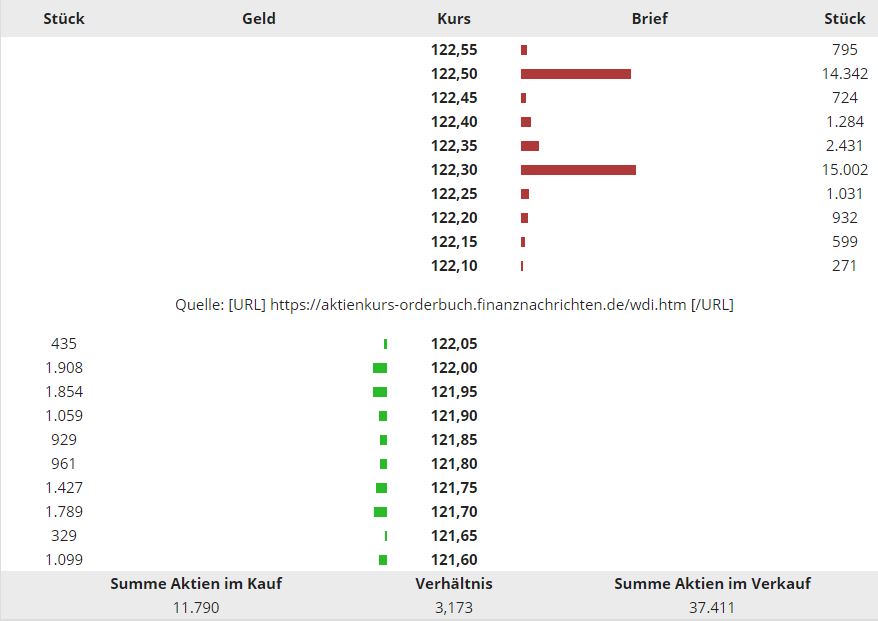The width and height of the screenshot is (878, 621).
Task: Select the Brief column header
Action: pyautogui.click(x=649, y=18)
